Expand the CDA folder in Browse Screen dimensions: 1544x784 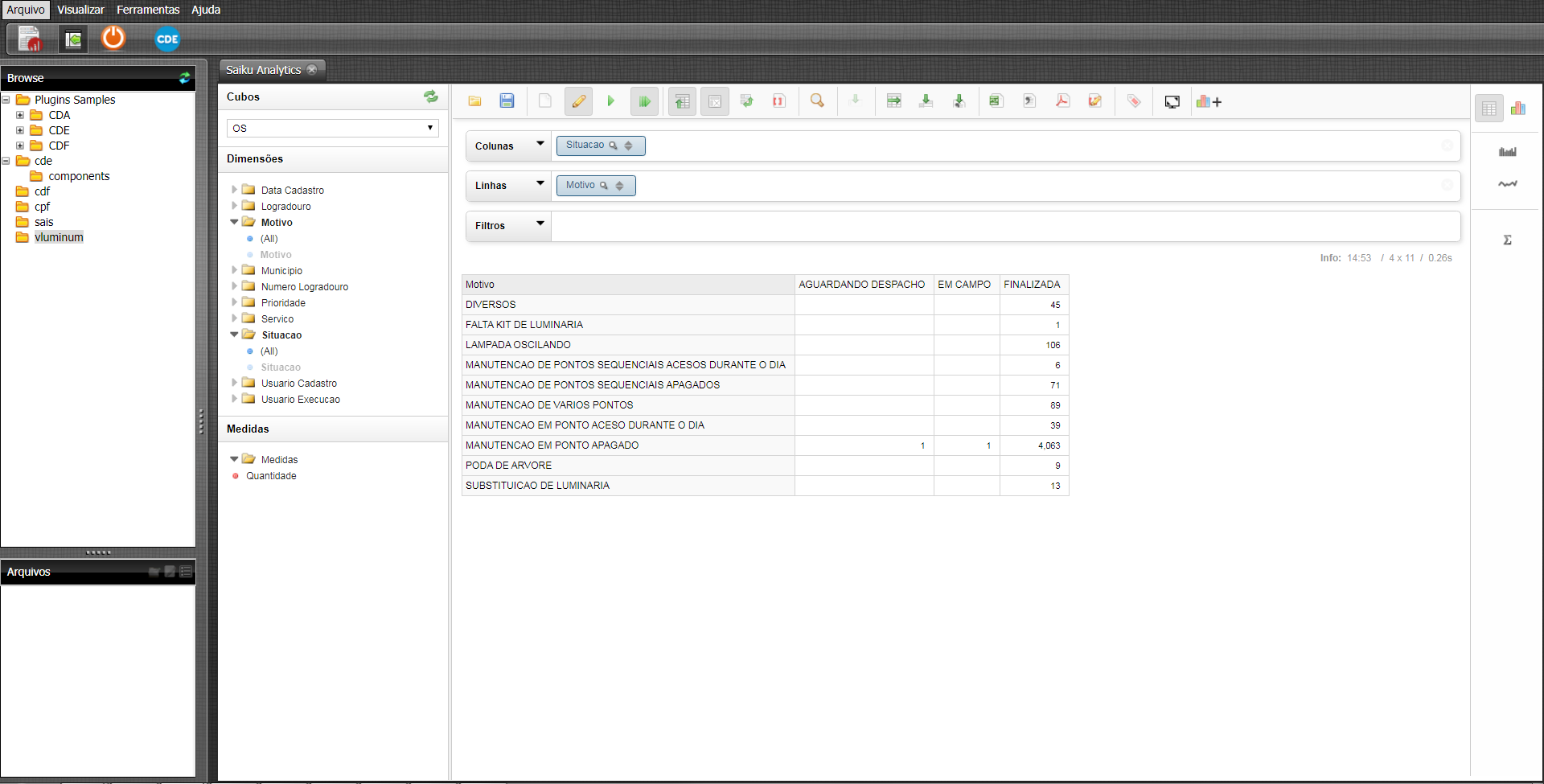click(20, 115)
